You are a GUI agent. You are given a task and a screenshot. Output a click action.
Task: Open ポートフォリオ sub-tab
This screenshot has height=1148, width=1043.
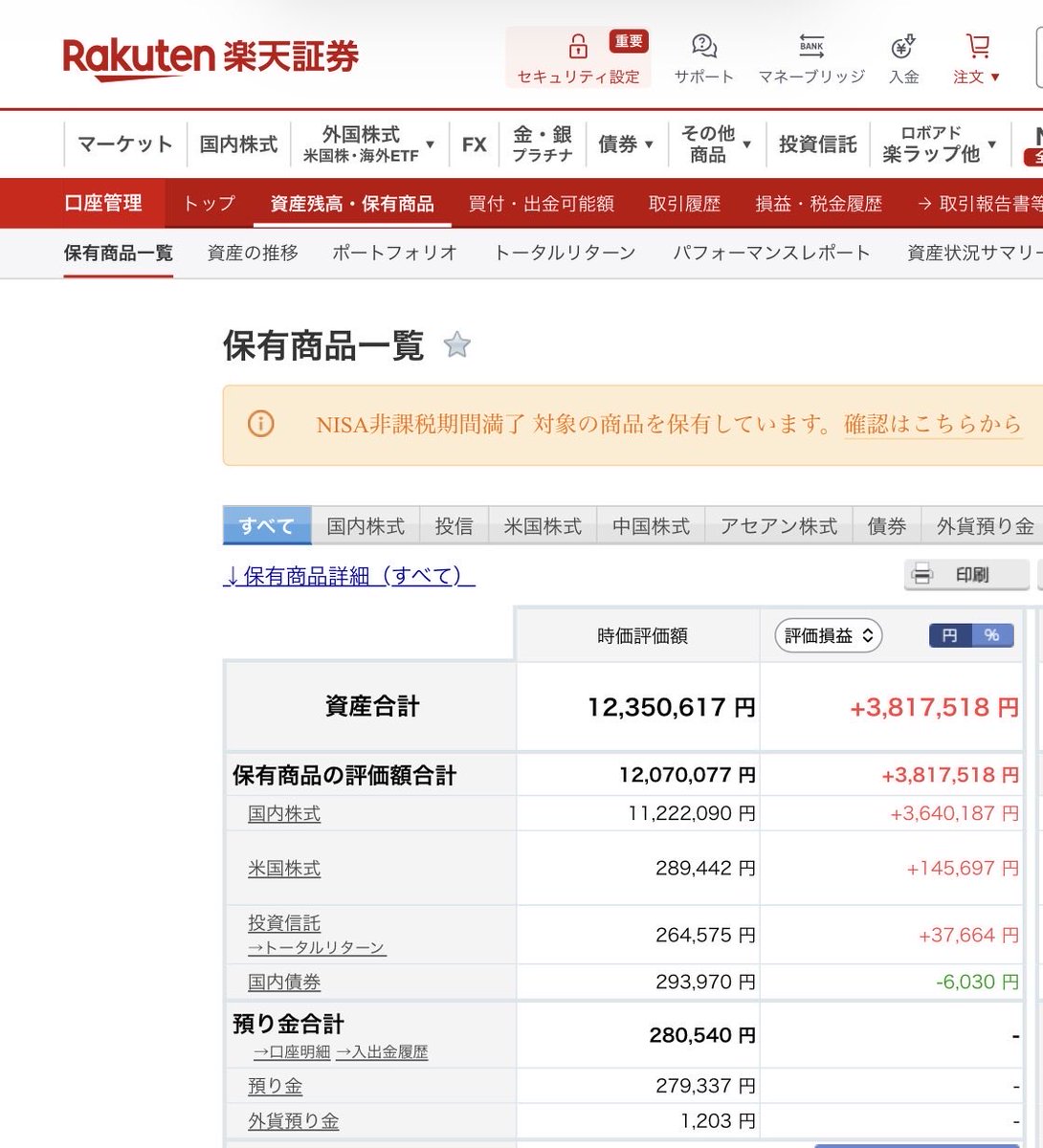point(394,253)
